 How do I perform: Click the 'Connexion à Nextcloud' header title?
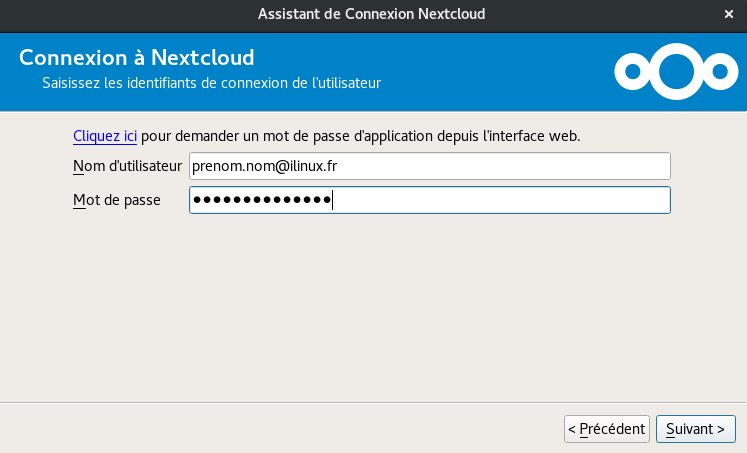[136, 57]
